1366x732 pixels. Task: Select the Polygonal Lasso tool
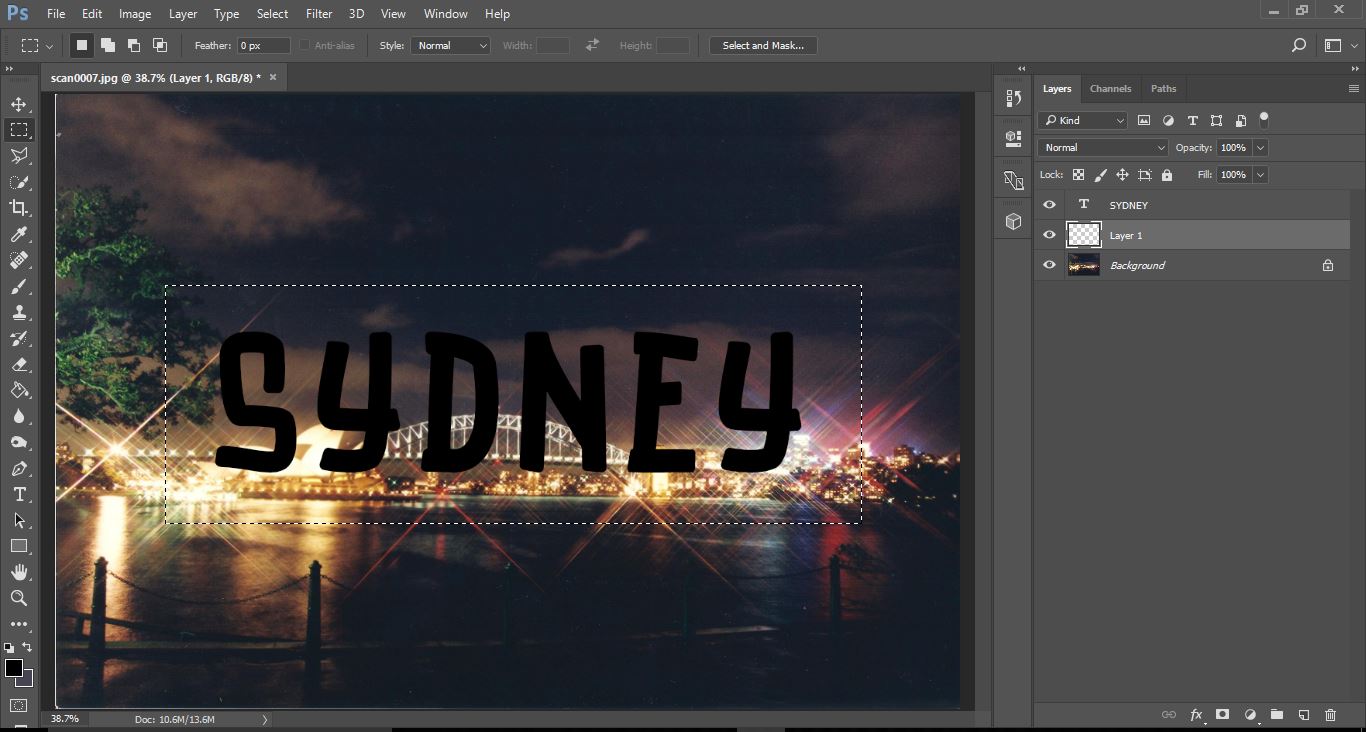19,156
